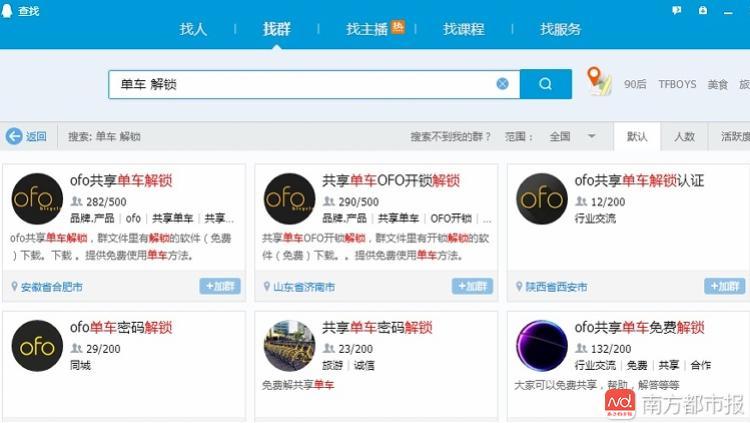Join the 安徽省合肥市 group with +加群
This screenshot has height=423, width=750.
pos(220,286)
